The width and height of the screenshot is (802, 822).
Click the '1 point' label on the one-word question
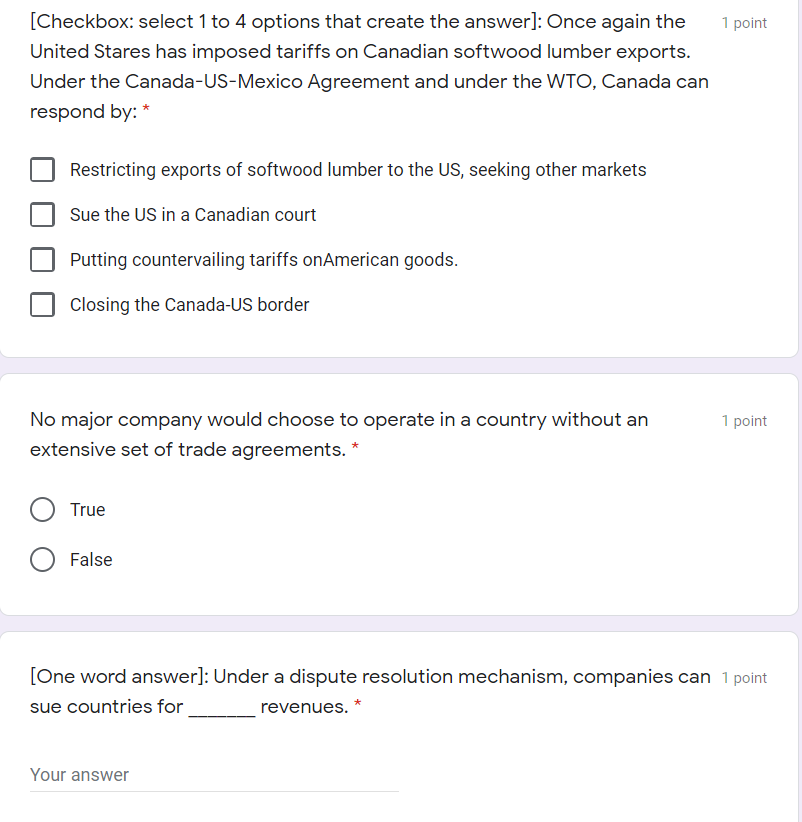tap(743, 677)
